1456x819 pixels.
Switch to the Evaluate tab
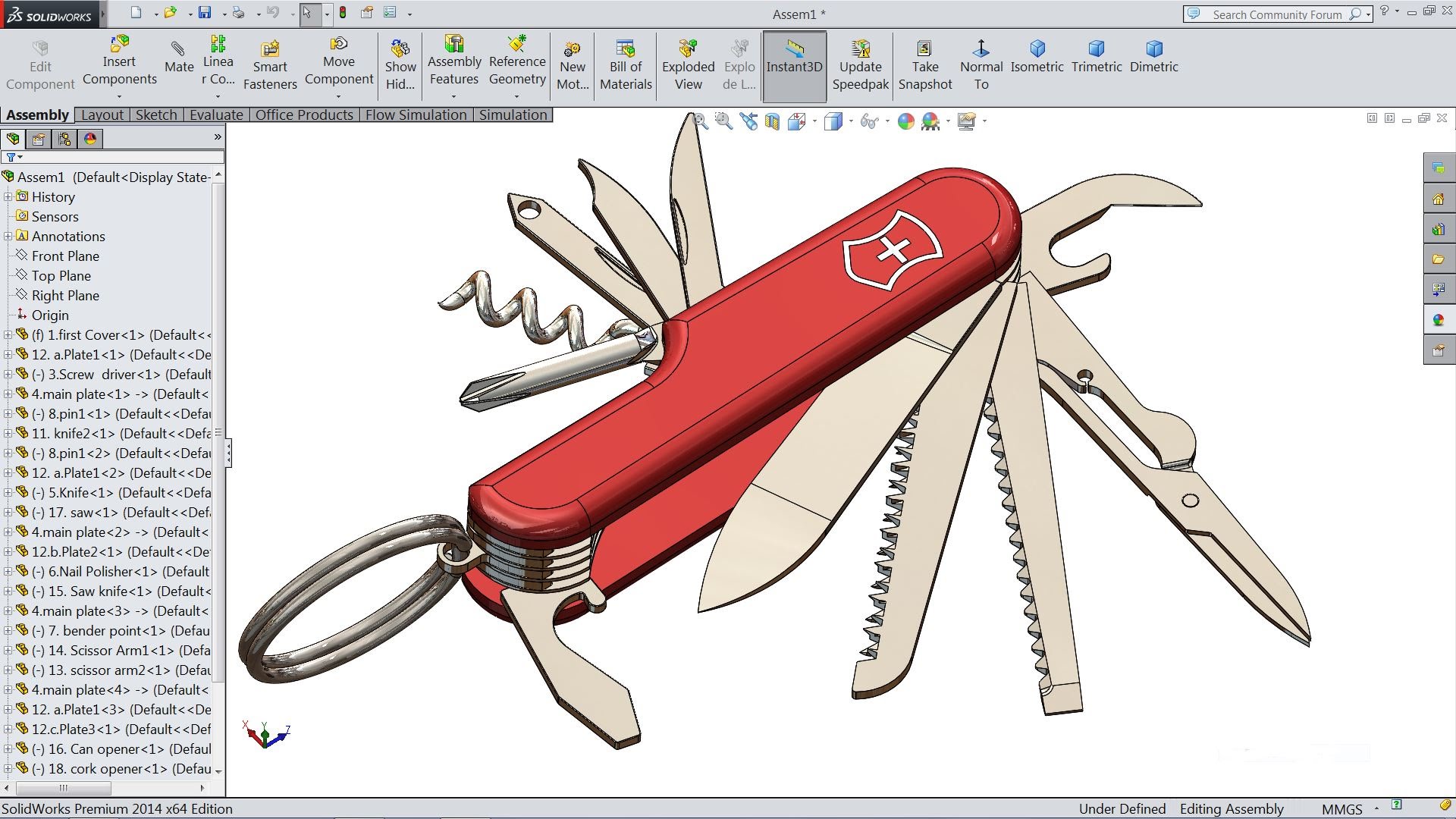(x=216, y=115)
